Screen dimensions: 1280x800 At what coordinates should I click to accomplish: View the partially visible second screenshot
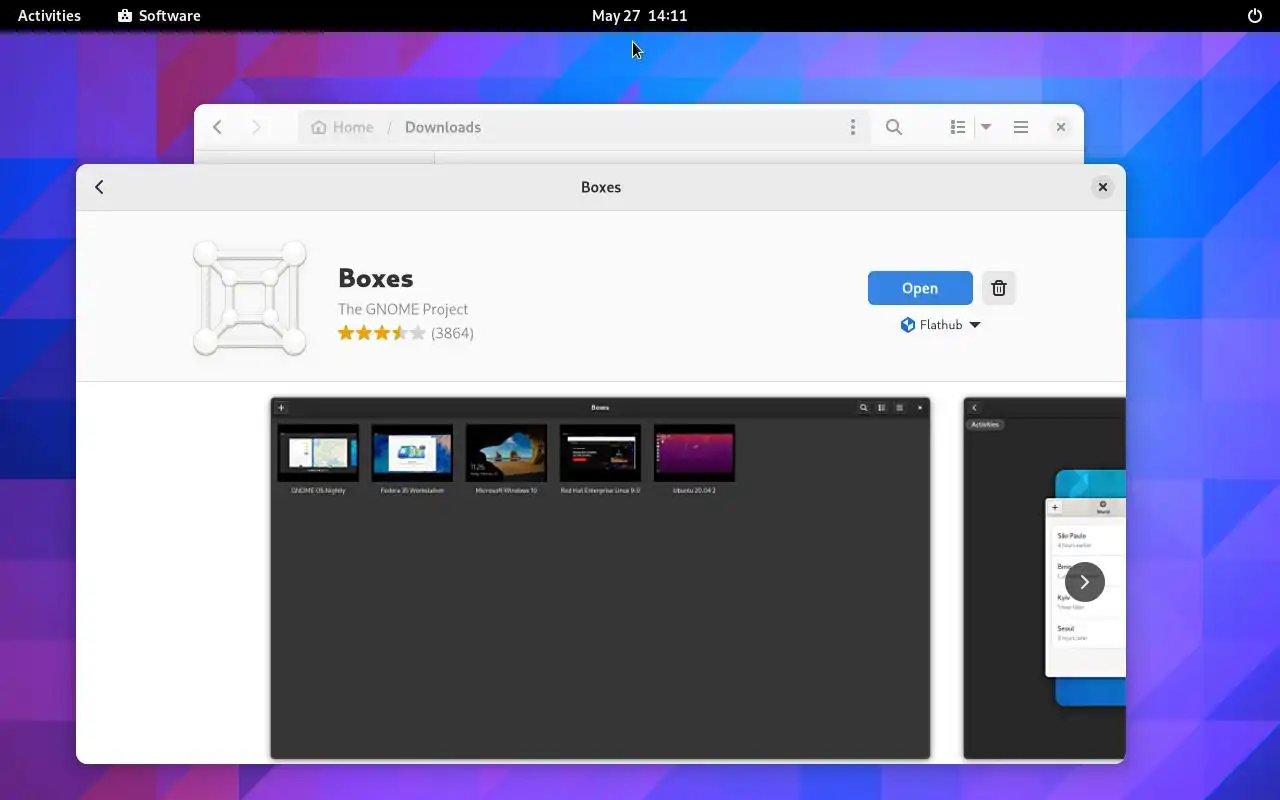pos(1044,578)
